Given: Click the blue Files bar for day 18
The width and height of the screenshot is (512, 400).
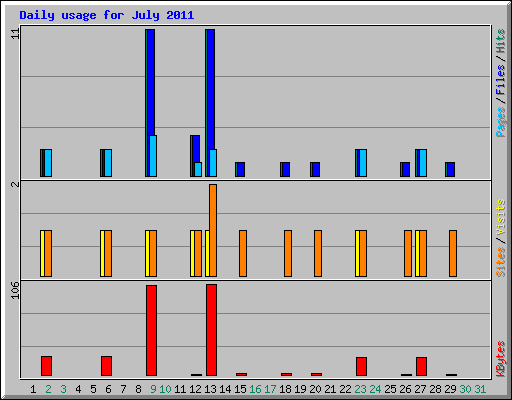Looking at the screenshot, I should click(286, 169).
